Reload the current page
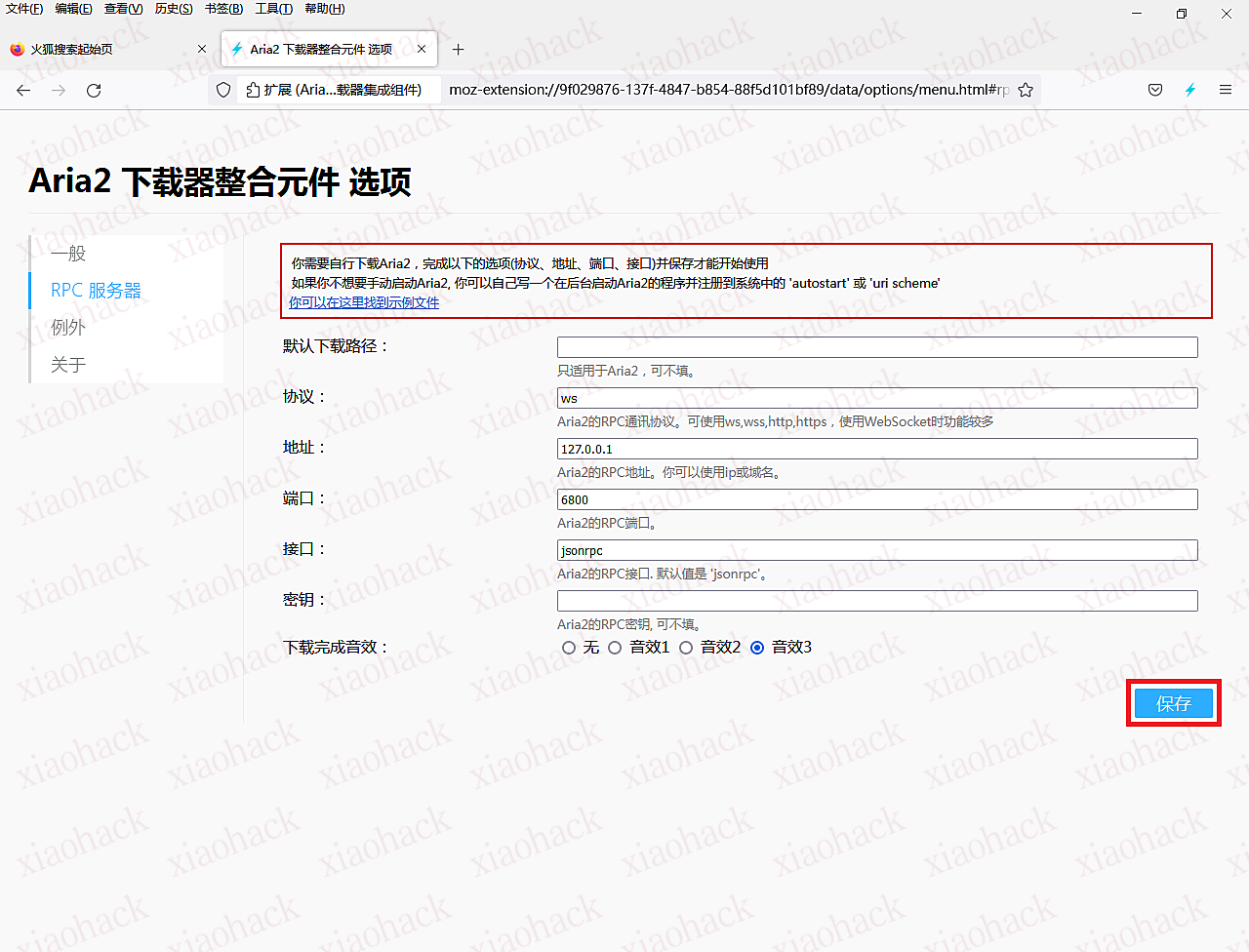The width and height of the screenshot is (1249, 952). coord(94,90)
